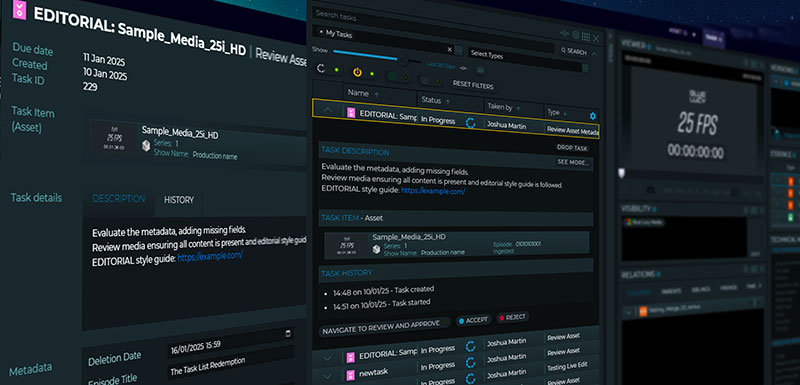Click the playhead marker on the Viewer timeline
This screenshot has width=800, height=385.
pyautogui.click(x=621, y=173)
